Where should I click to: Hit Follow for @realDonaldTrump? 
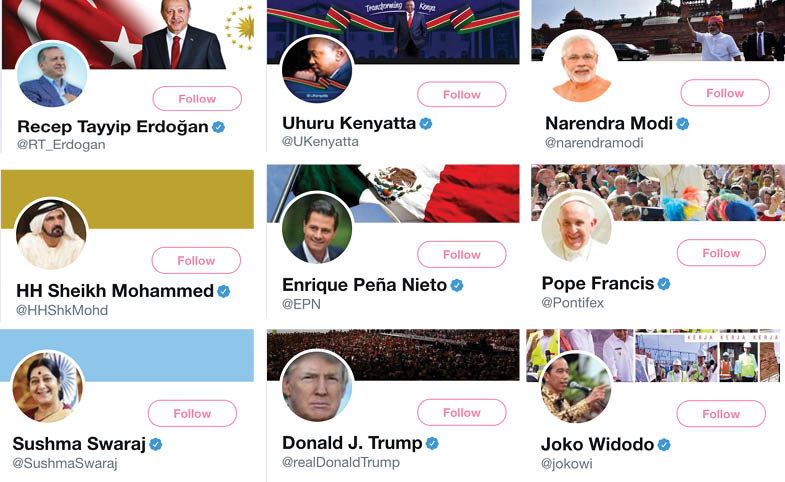pyautogui.click(x=461, y=412)
